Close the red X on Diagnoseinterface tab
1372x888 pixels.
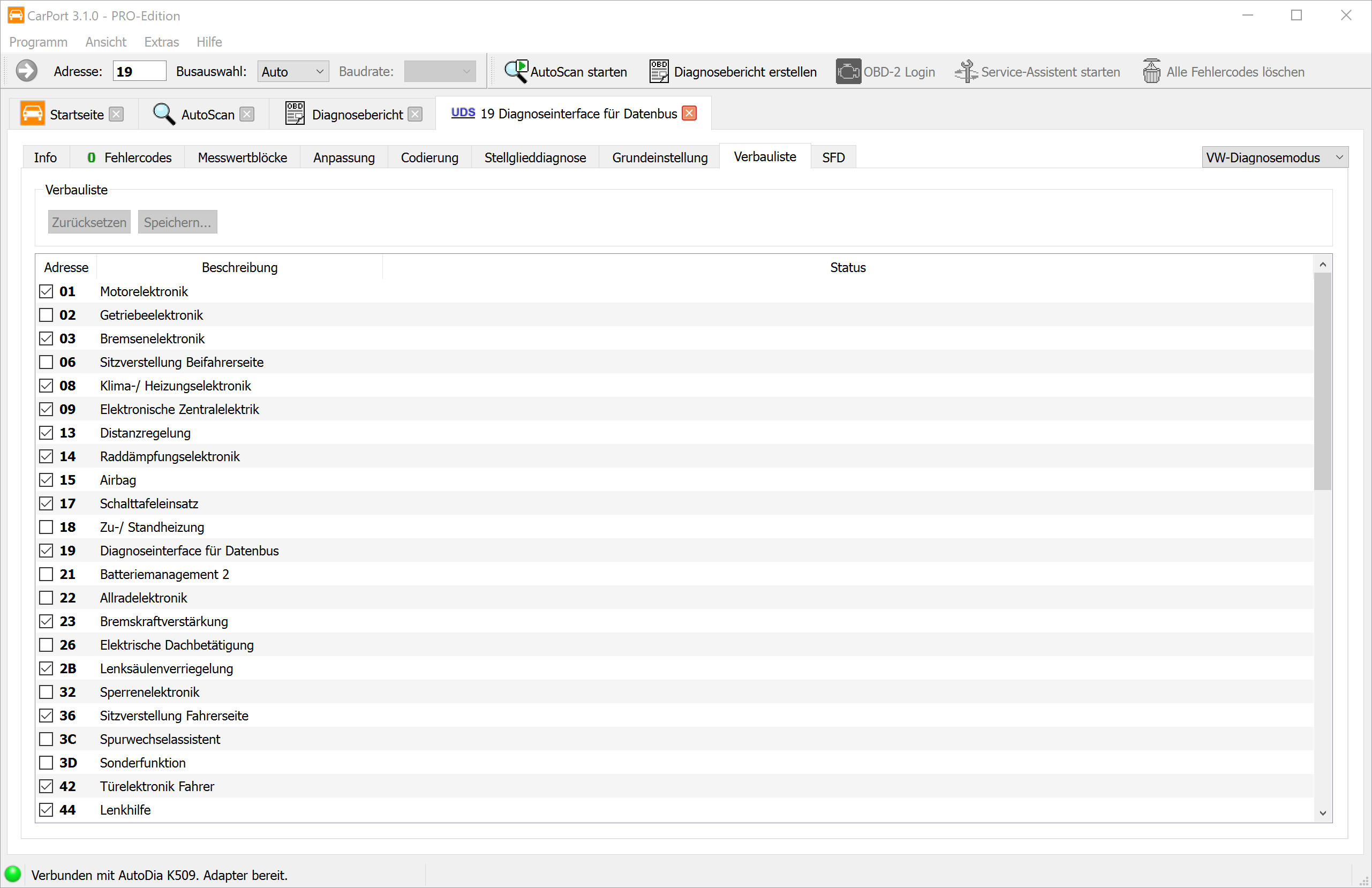click(x=689, y=113)
